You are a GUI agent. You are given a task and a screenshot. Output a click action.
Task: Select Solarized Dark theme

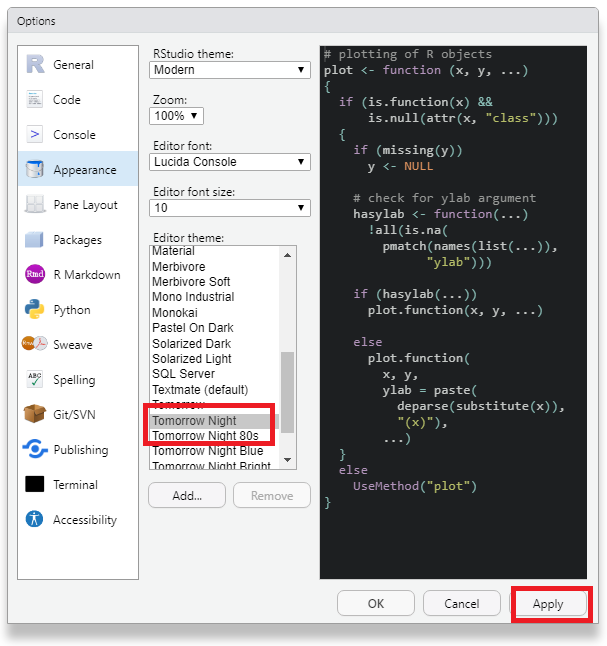pyautogui.click(x=214, y=344)
